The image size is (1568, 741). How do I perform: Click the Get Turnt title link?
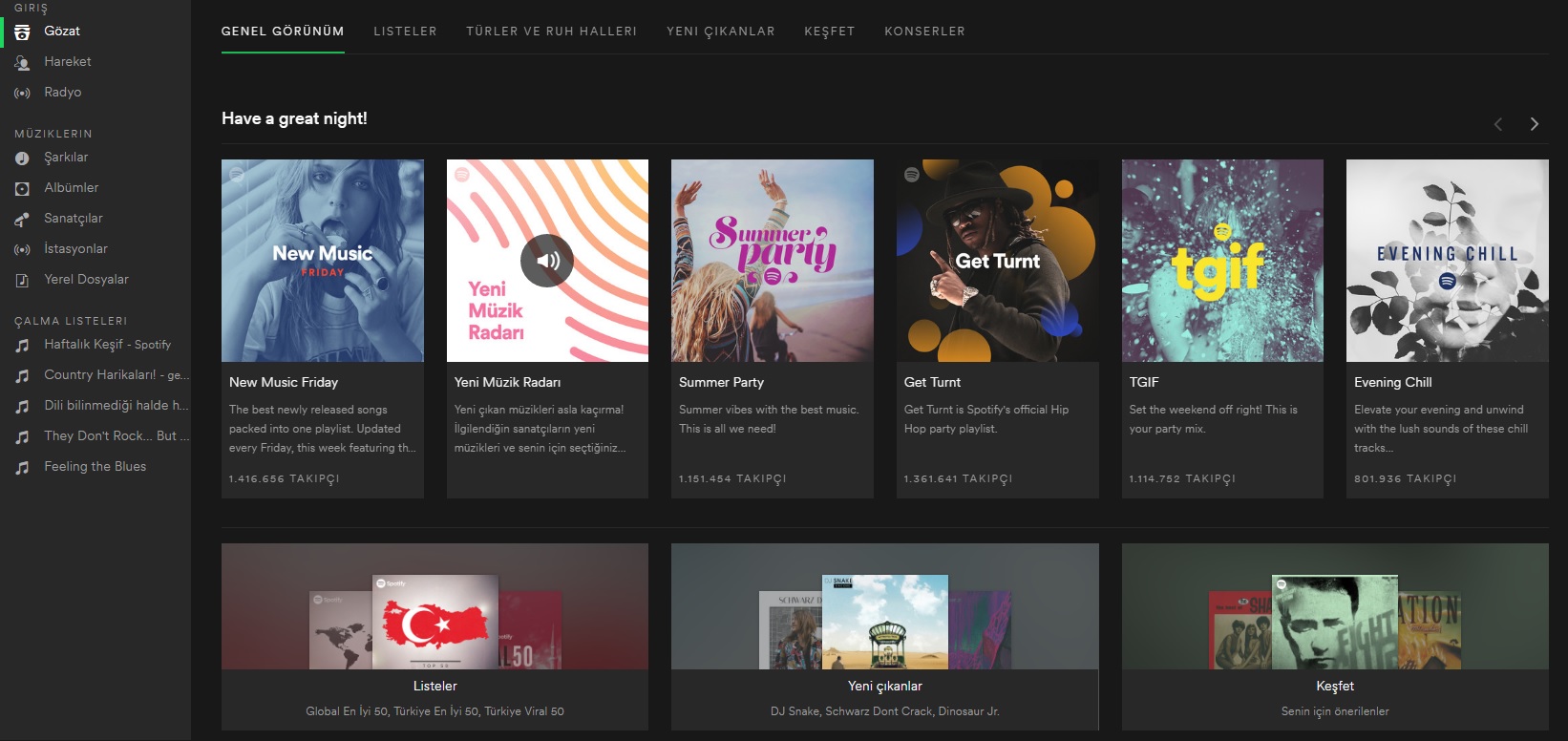(x=932, y=382)
